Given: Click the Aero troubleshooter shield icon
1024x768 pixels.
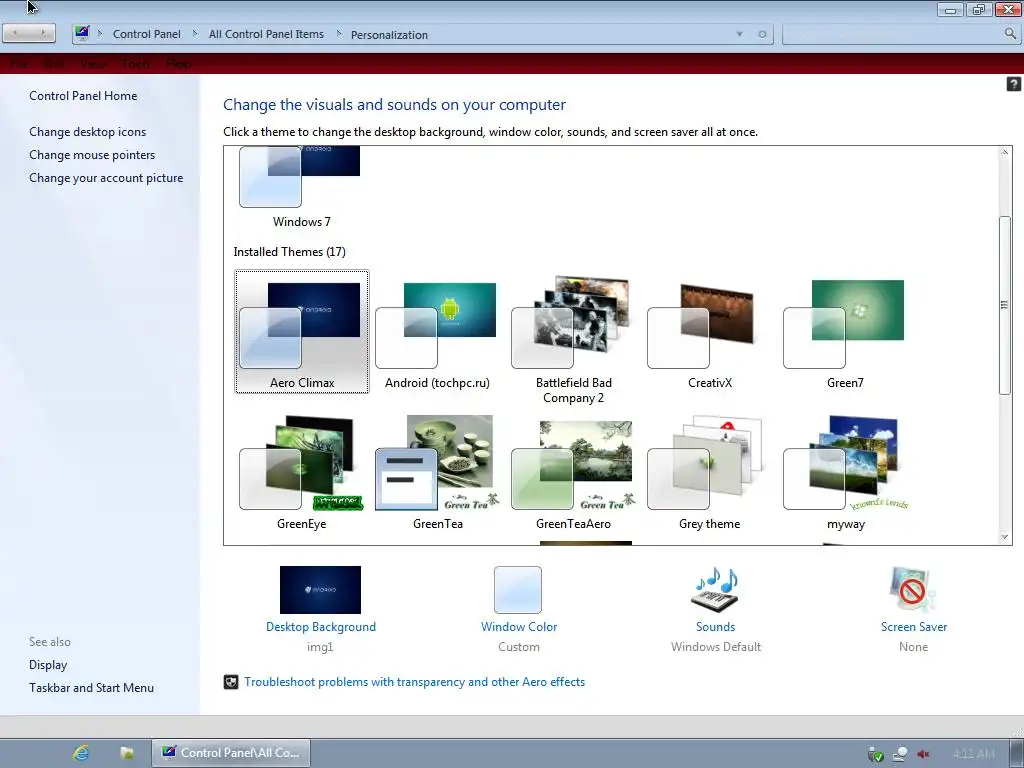Looking at the screenshot, I should 231,682.
